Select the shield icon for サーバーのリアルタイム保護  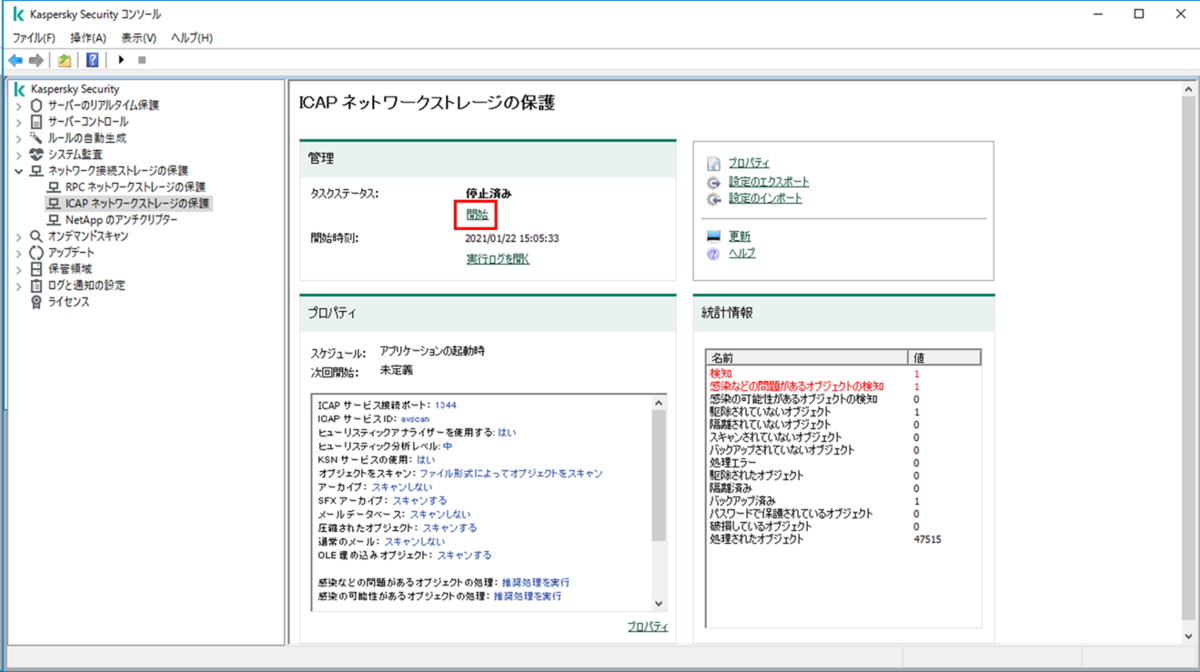[x=37, y=105]
